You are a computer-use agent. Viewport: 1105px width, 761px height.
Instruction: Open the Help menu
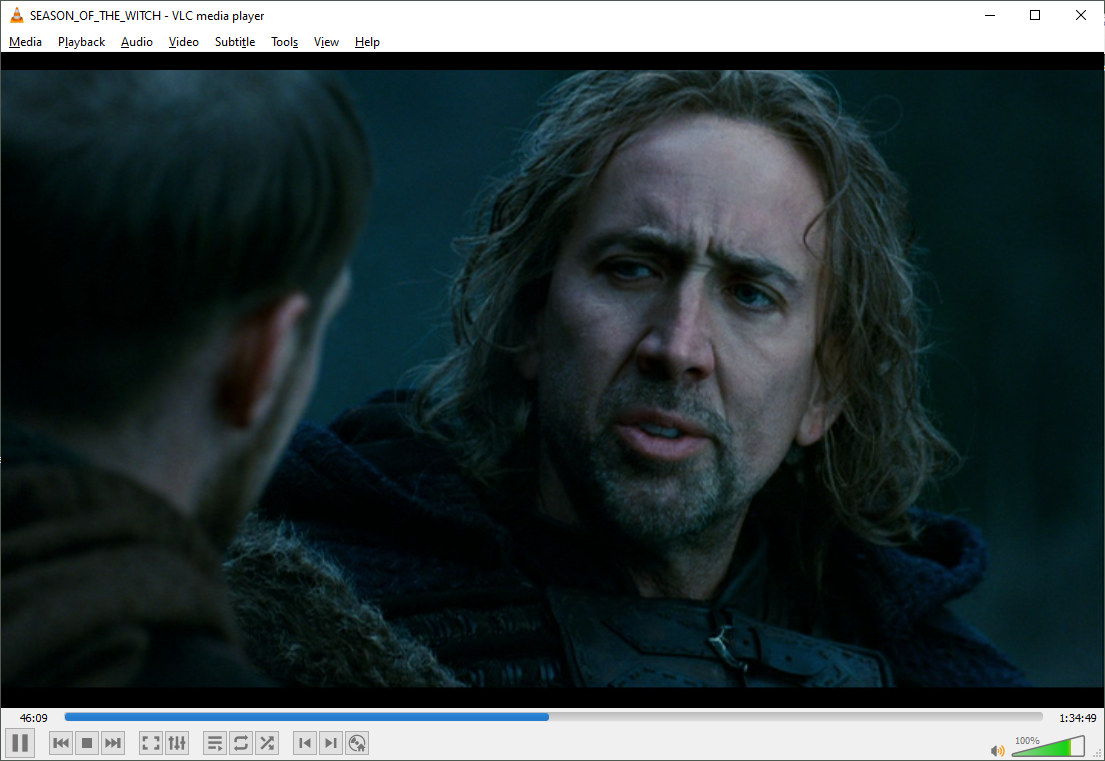[367, 42]
